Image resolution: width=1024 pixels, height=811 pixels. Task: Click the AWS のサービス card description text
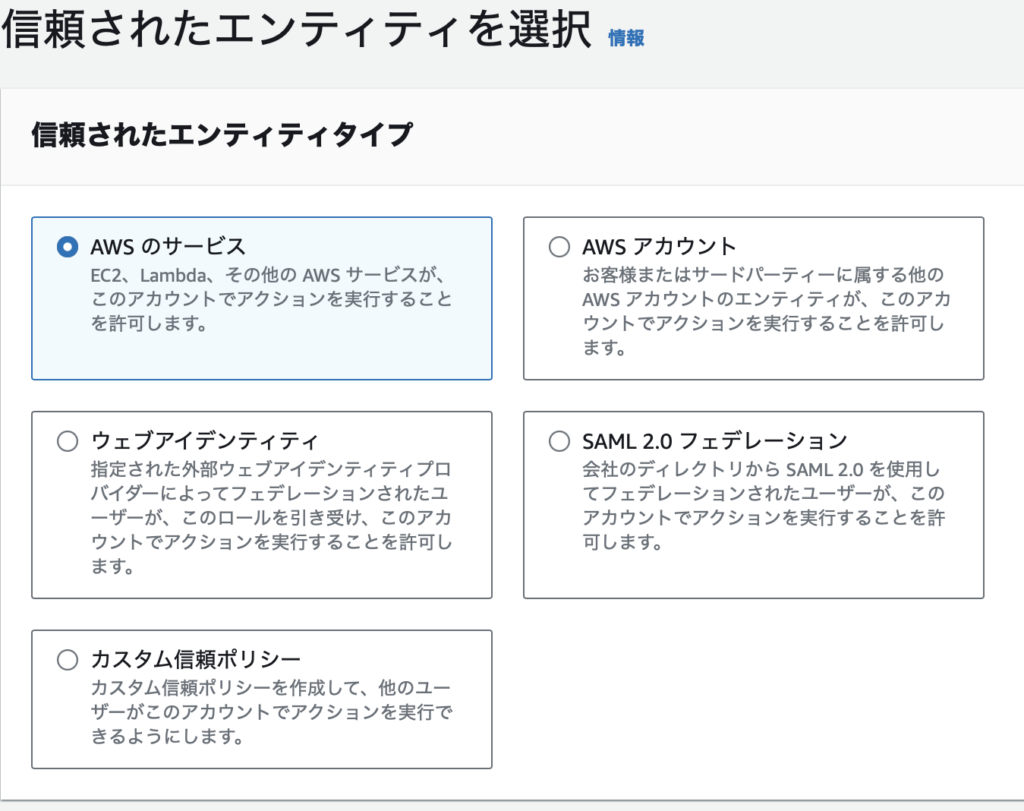pos(271,299)
